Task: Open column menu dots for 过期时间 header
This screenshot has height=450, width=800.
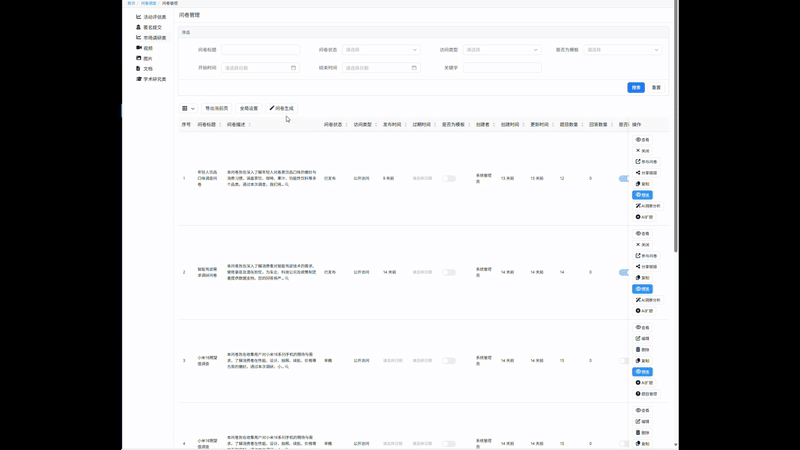Action: tap(435, 124)
